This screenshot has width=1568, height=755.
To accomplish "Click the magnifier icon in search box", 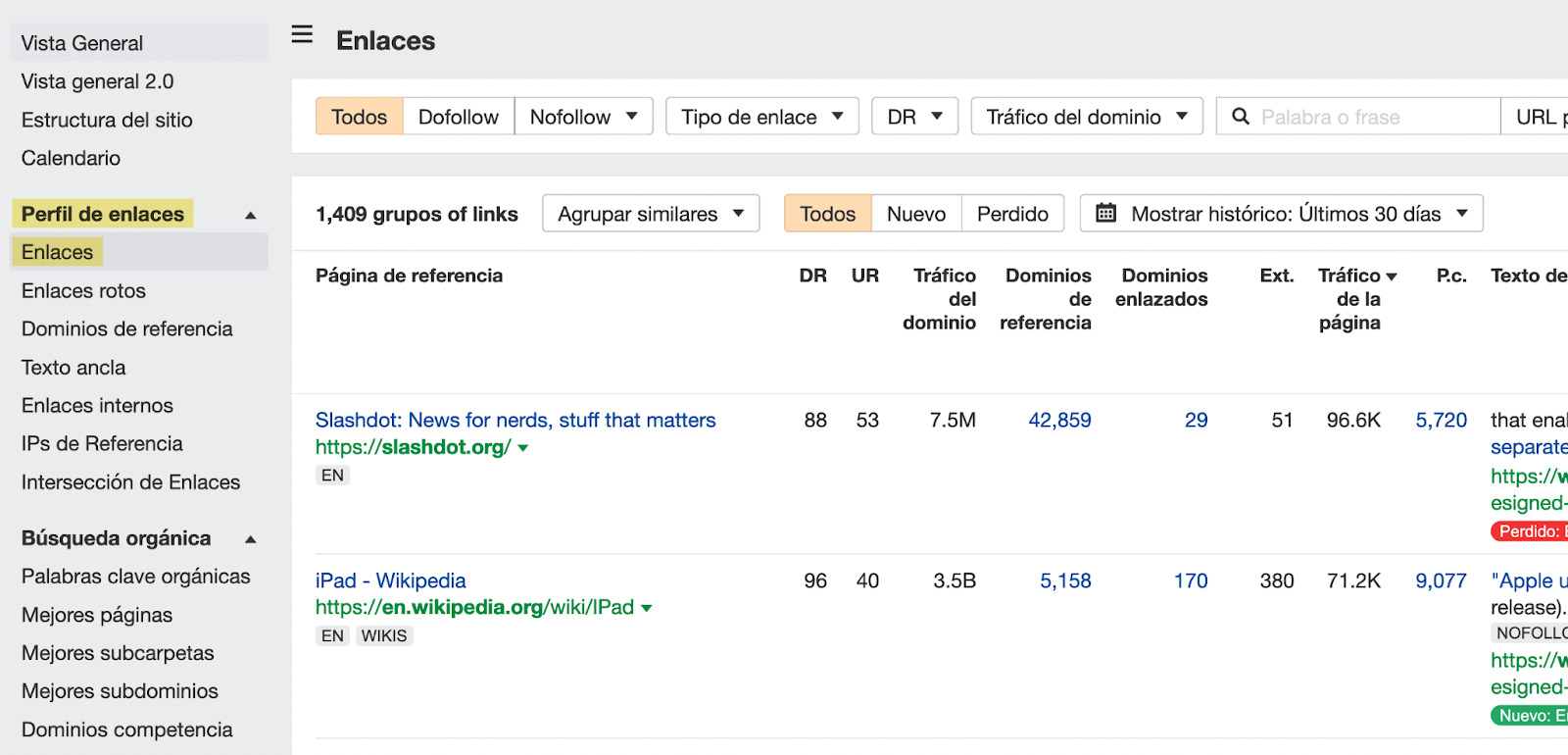I will click(1241, 117).
